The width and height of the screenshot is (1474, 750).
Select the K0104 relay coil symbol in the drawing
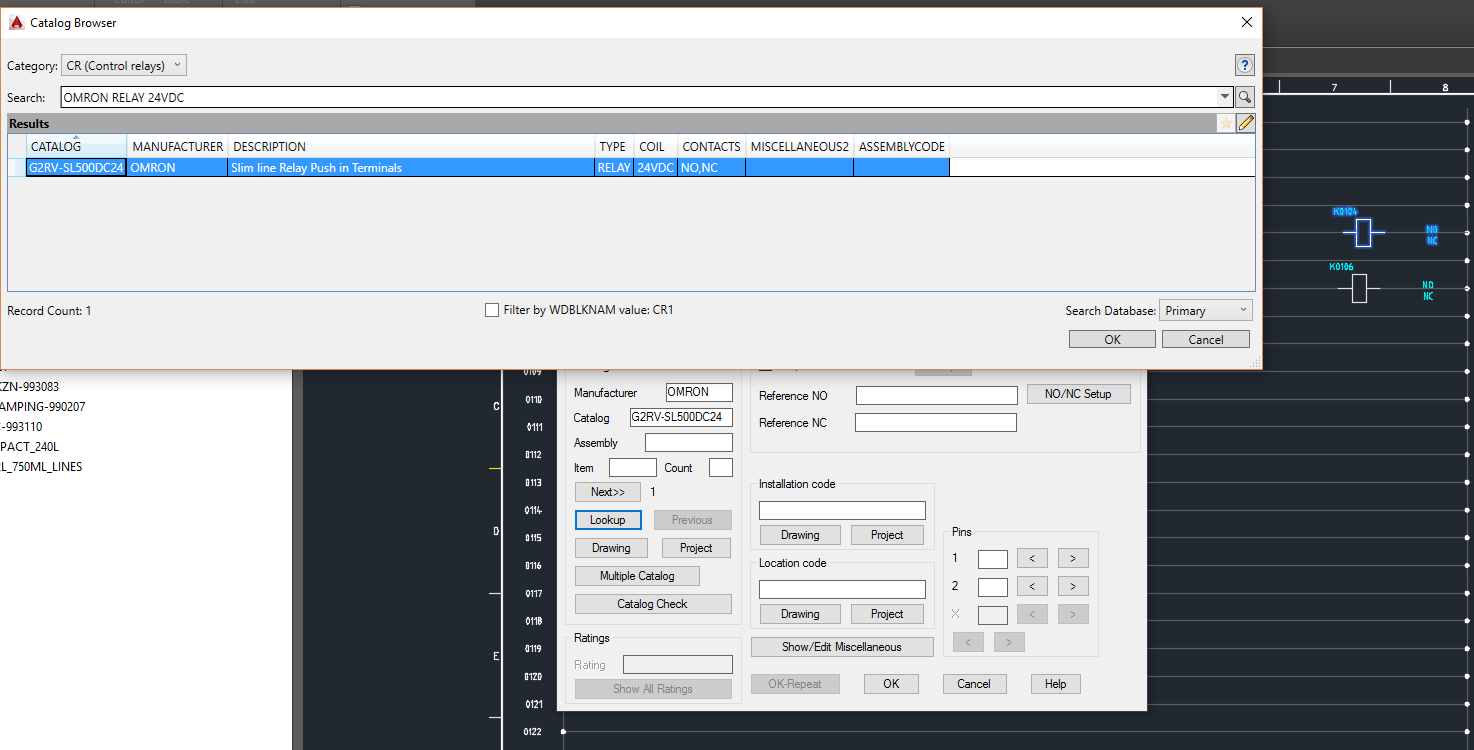1362,232
